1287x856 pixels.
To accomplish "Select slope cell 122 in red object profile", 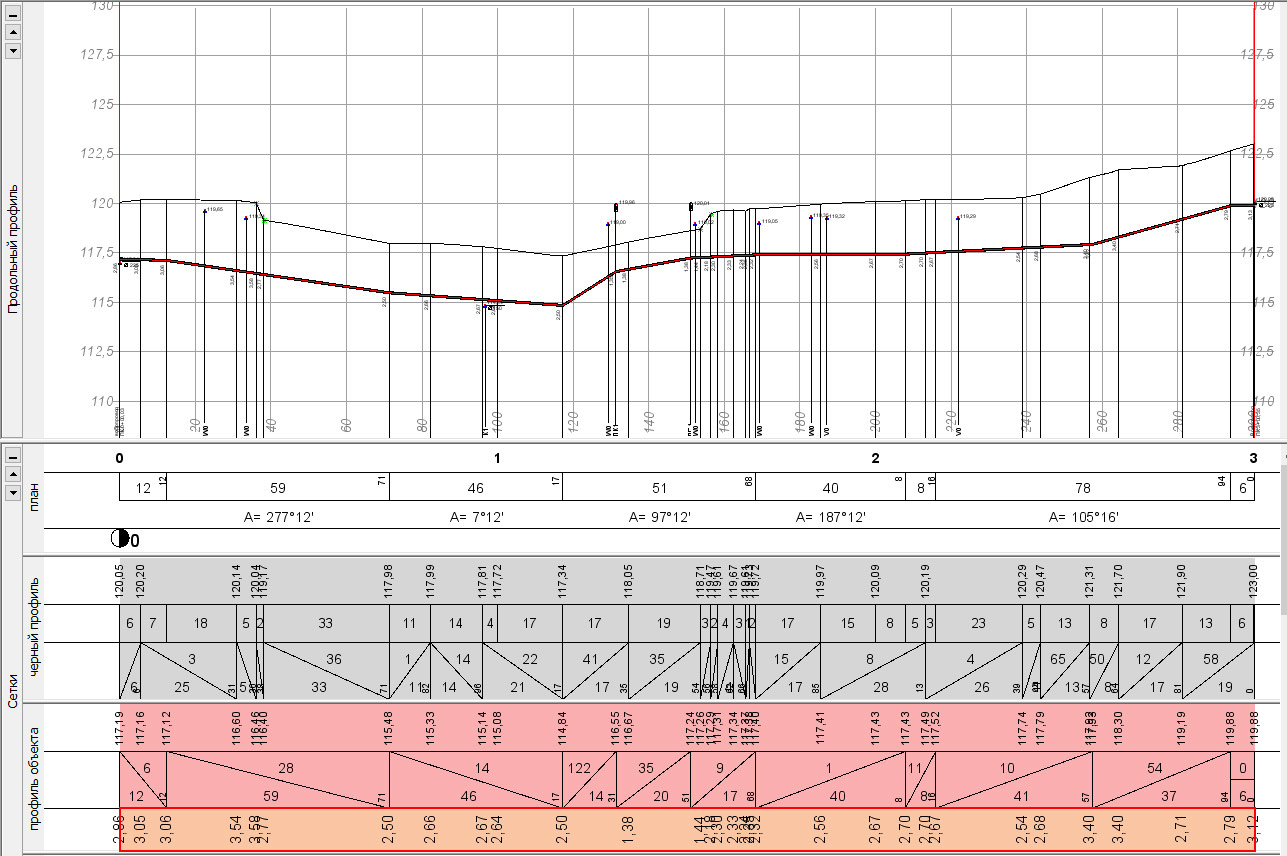I will [x=579, y=768].
